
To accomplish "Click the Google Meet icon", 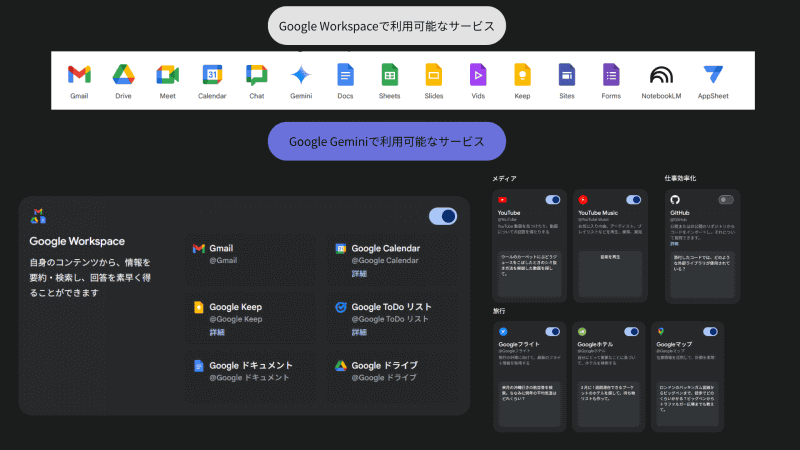I will [167, 75].
